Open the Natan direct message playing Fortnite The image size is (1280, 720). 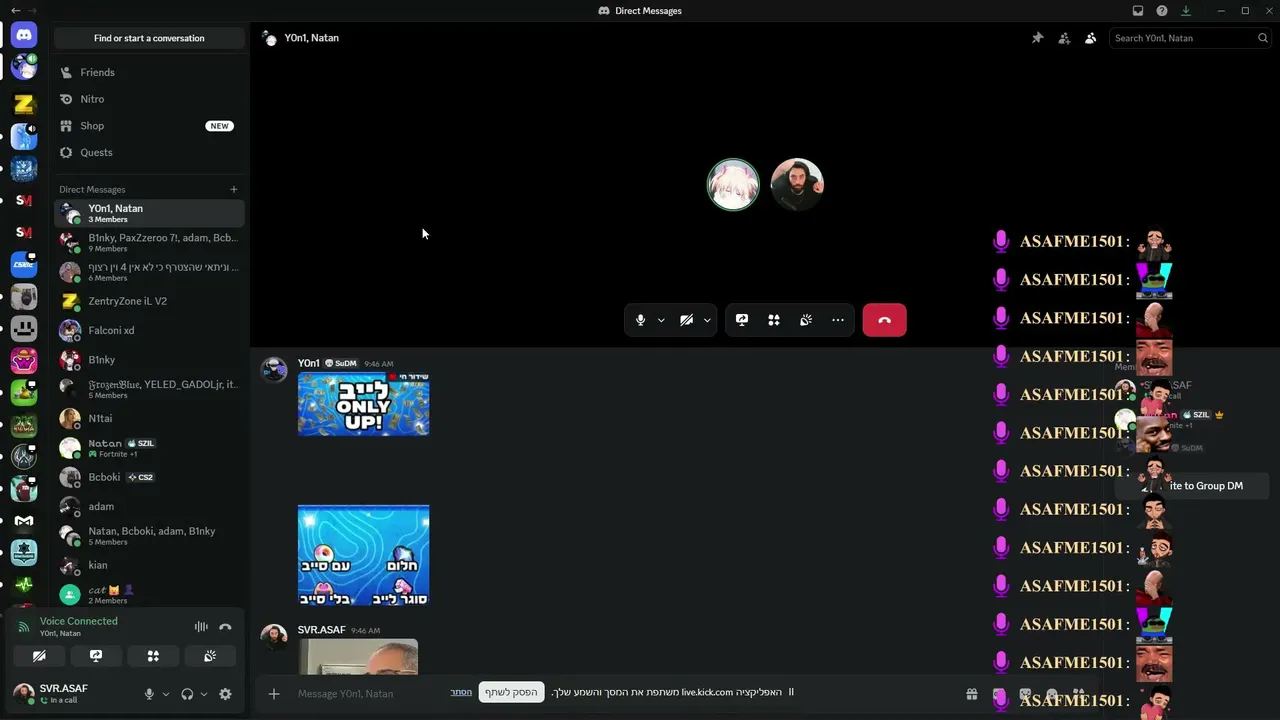(149, 448)
